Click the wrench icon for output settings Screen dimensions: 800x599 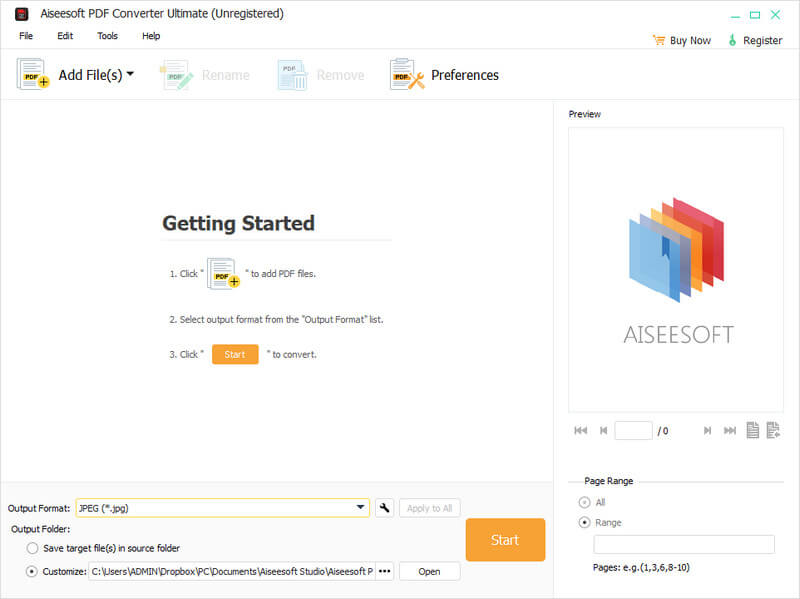click(385, 508)
